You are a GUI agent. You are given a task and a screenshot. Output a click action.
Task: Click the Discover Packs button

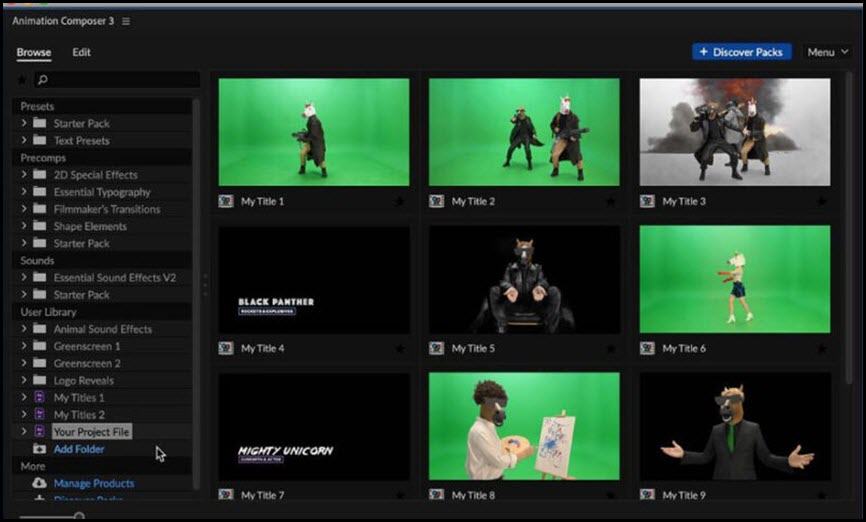point(741,52)
